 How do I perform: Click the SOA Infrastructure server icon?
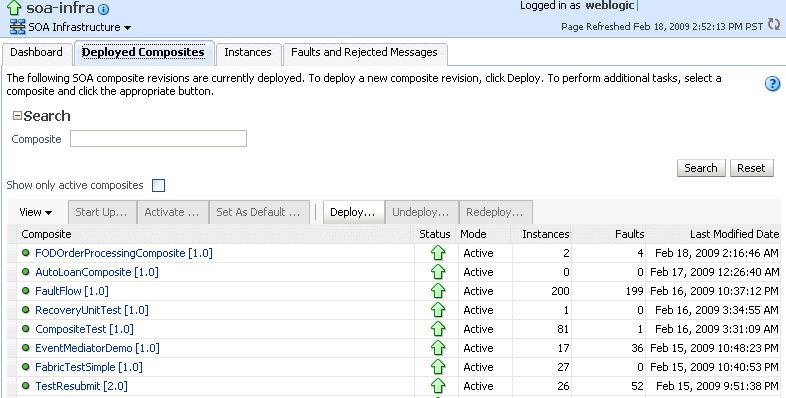18,27
